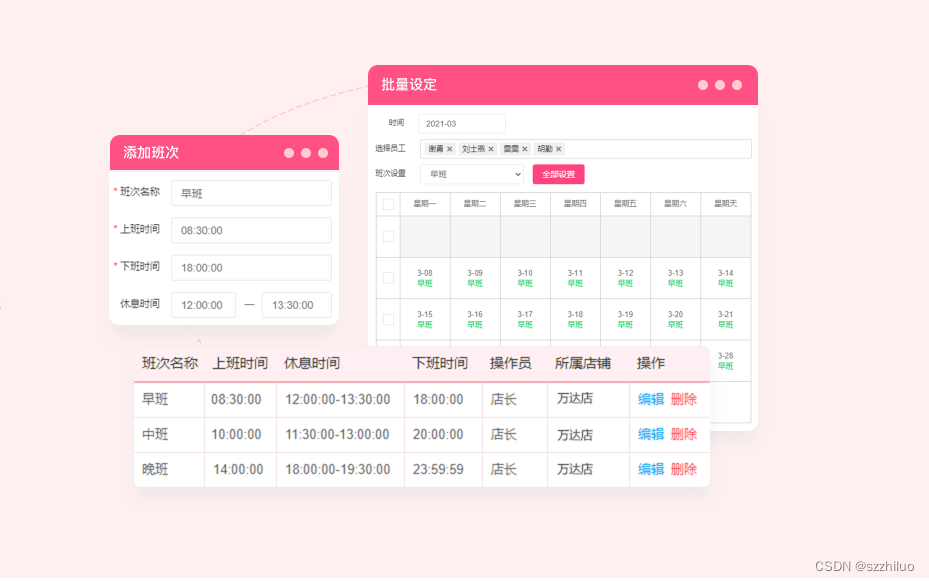Select calendar cell 3-10
This screenshot has width=929, height=581.
click(x=525, y=278)
